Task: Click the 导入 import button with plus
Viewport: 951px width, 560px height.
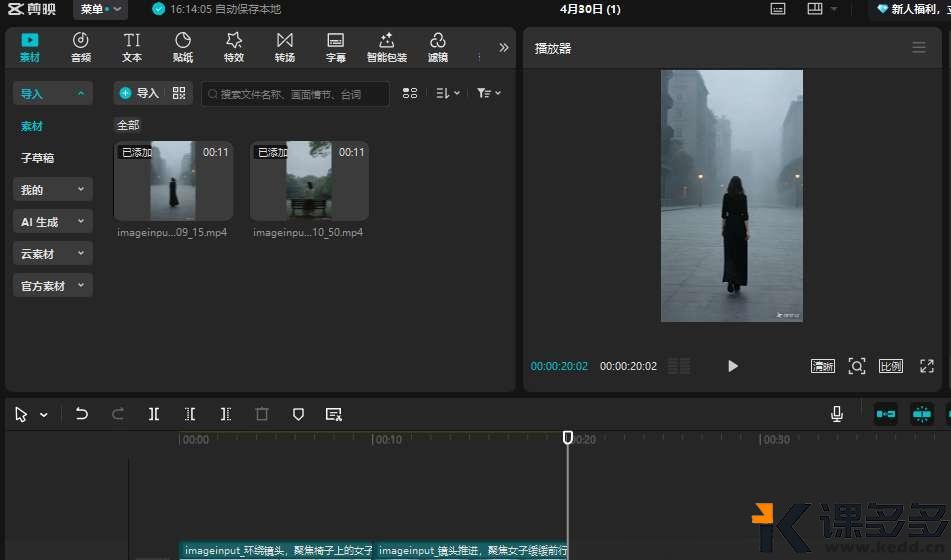Action: pos(139,93)
